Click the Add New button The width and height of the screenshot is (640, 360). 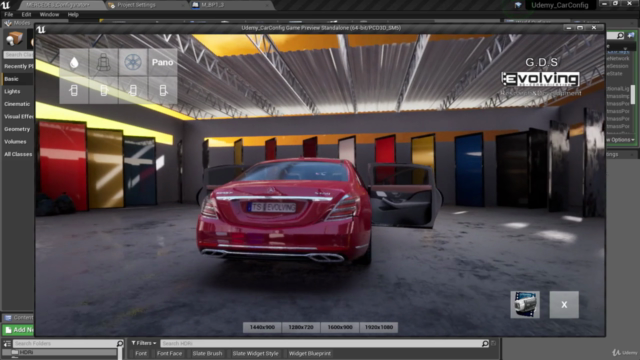(18, 330)
